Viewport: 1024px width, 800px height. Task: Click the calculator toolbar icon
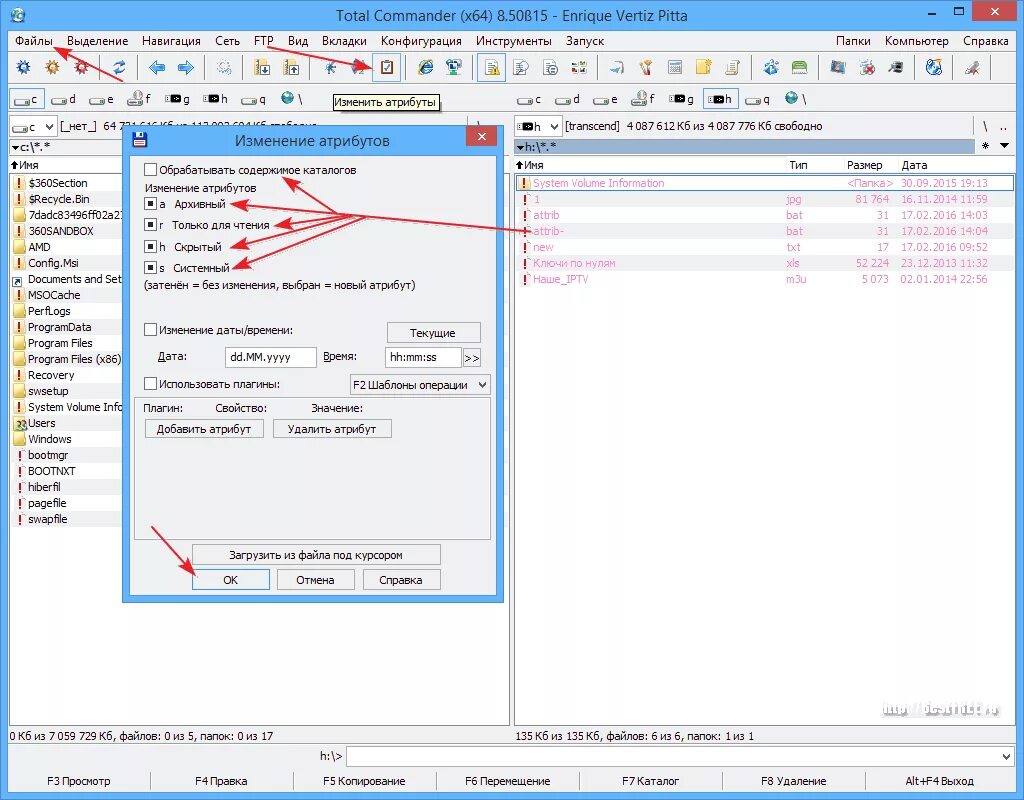(675, 67)
